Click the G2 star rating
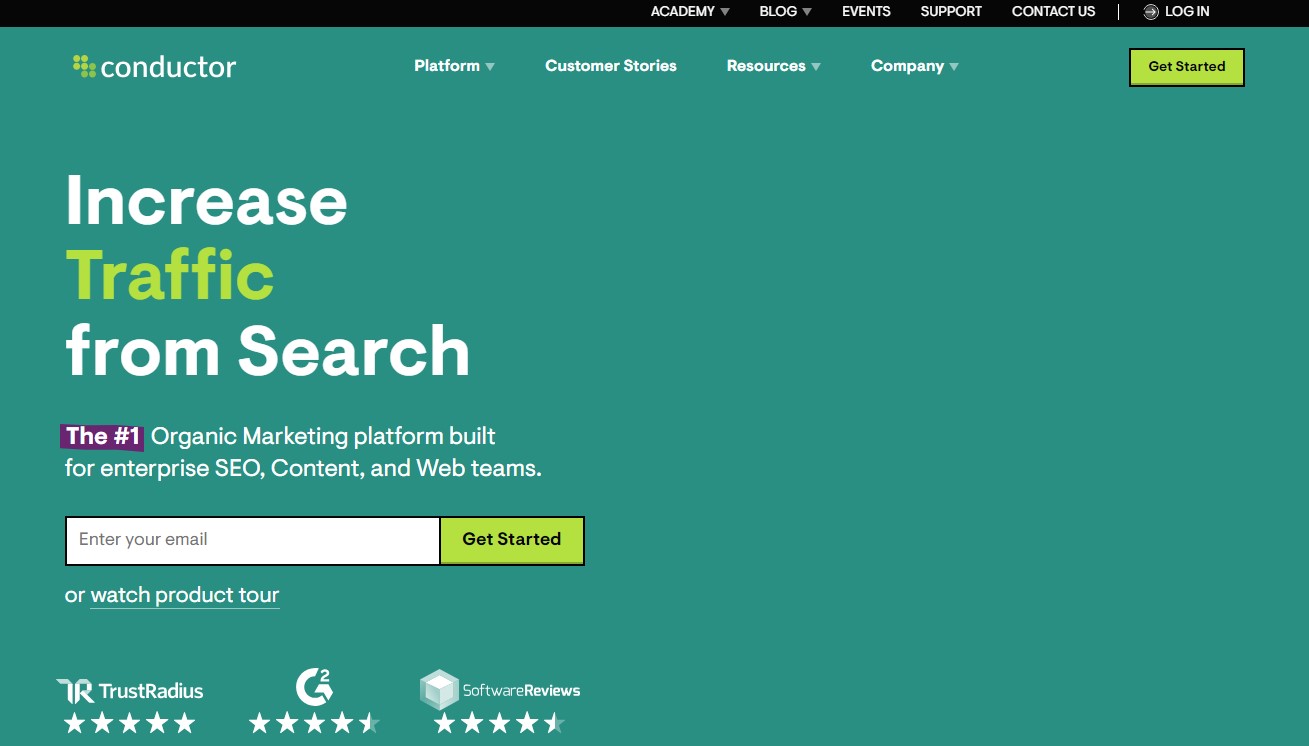The width and height of the screenshot is (1309, 746). (314, 723)
